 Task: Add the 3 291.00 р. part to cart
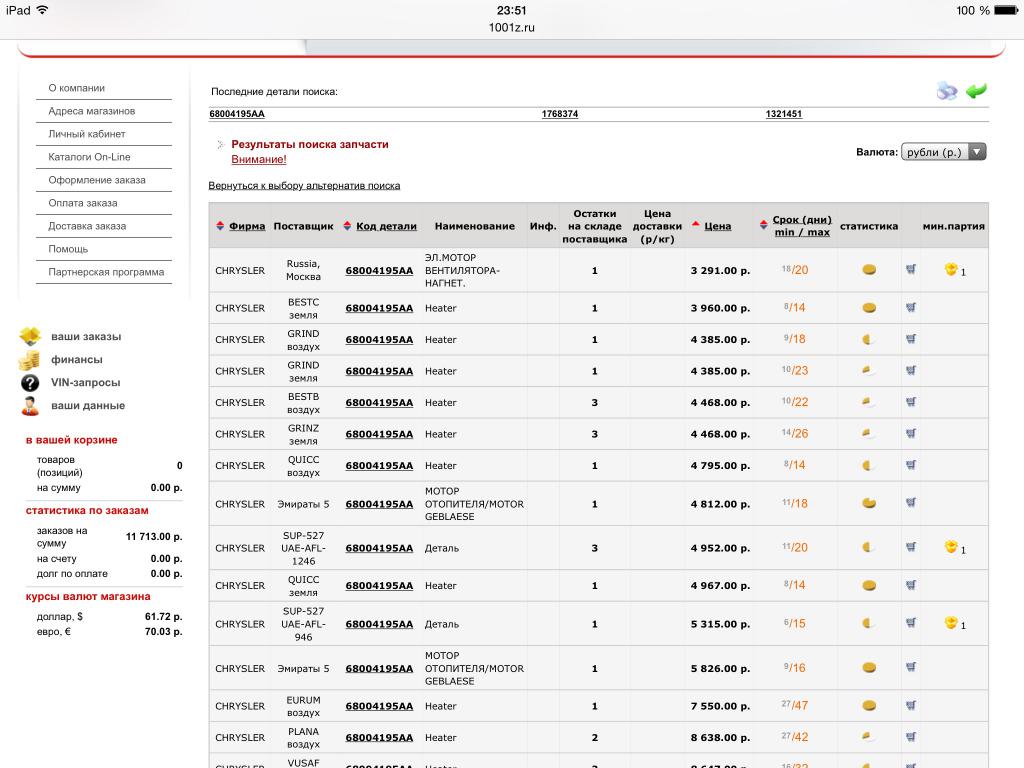[911, 269]
